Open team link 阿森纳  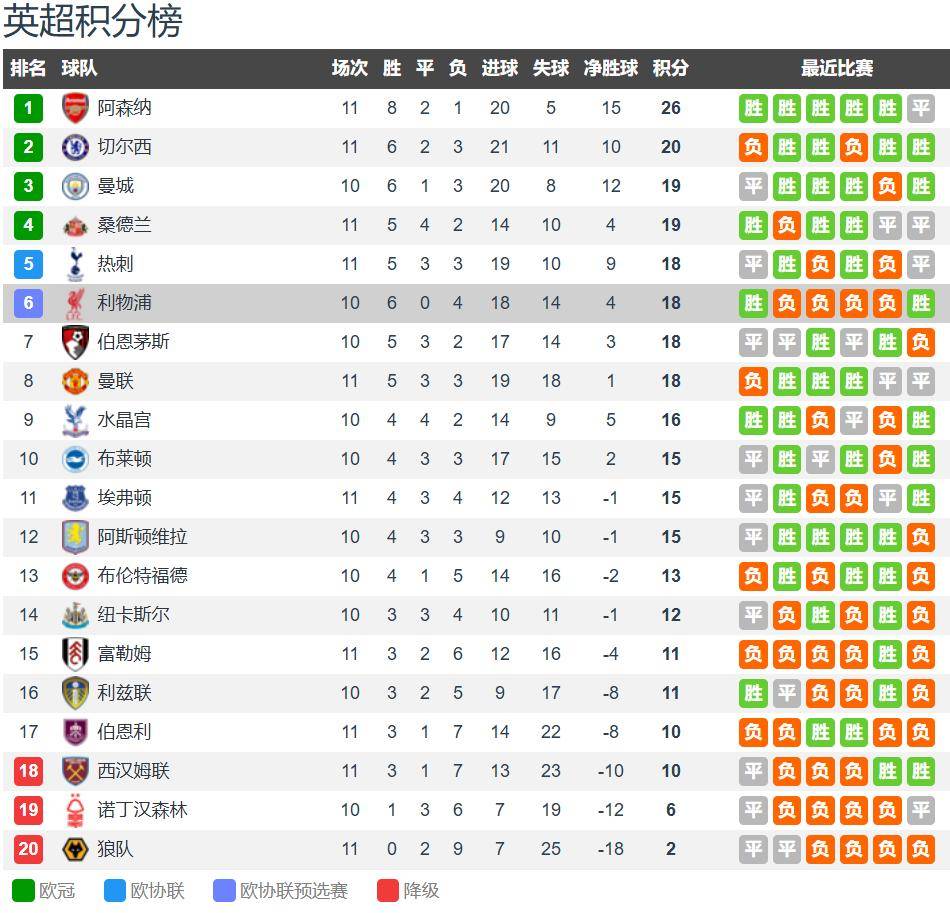(x=125, y=108)
